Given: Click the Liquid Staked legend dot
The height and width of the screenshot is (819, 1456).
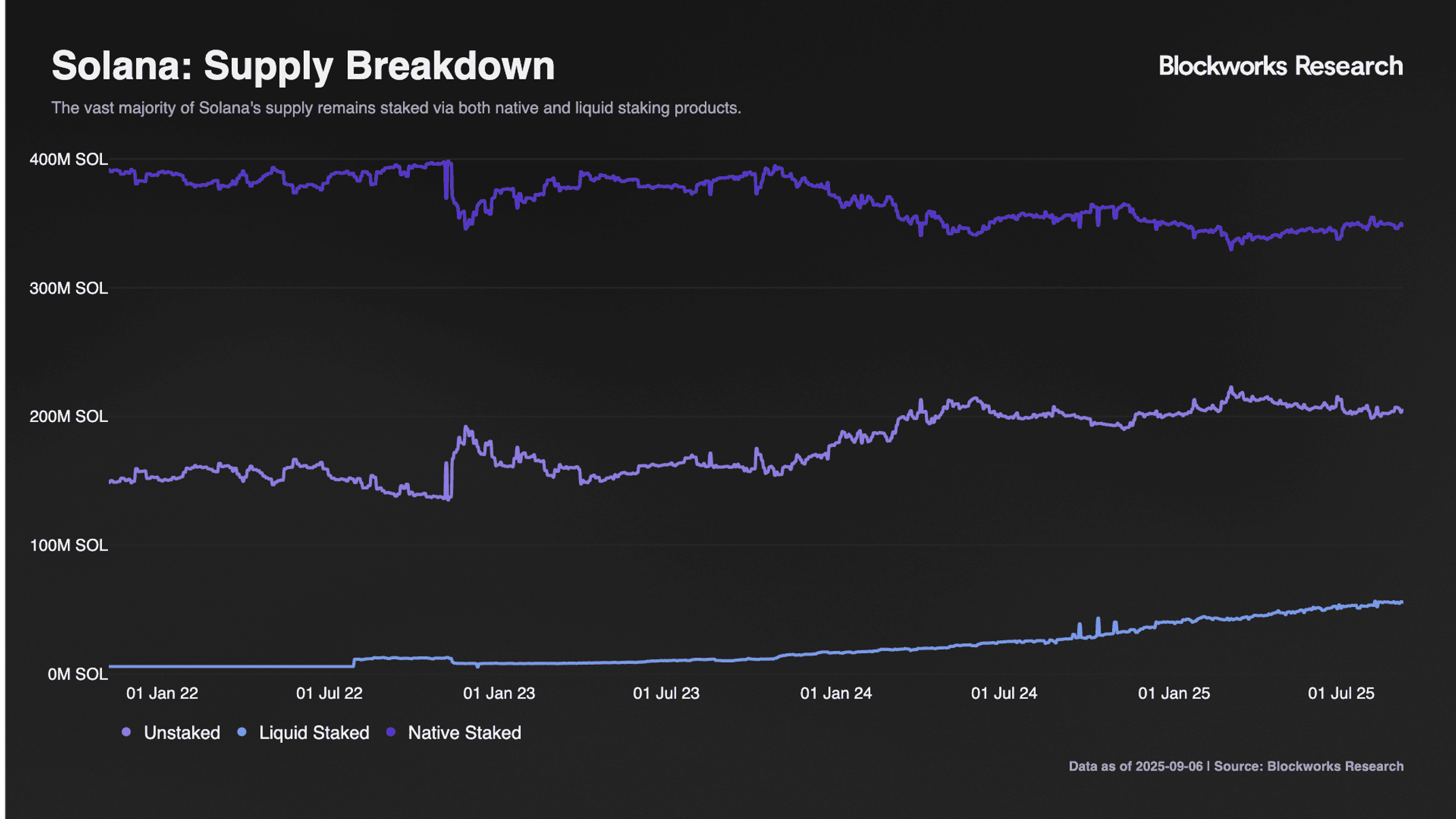Looking at the screenshot, I should [x=241, y=732].
